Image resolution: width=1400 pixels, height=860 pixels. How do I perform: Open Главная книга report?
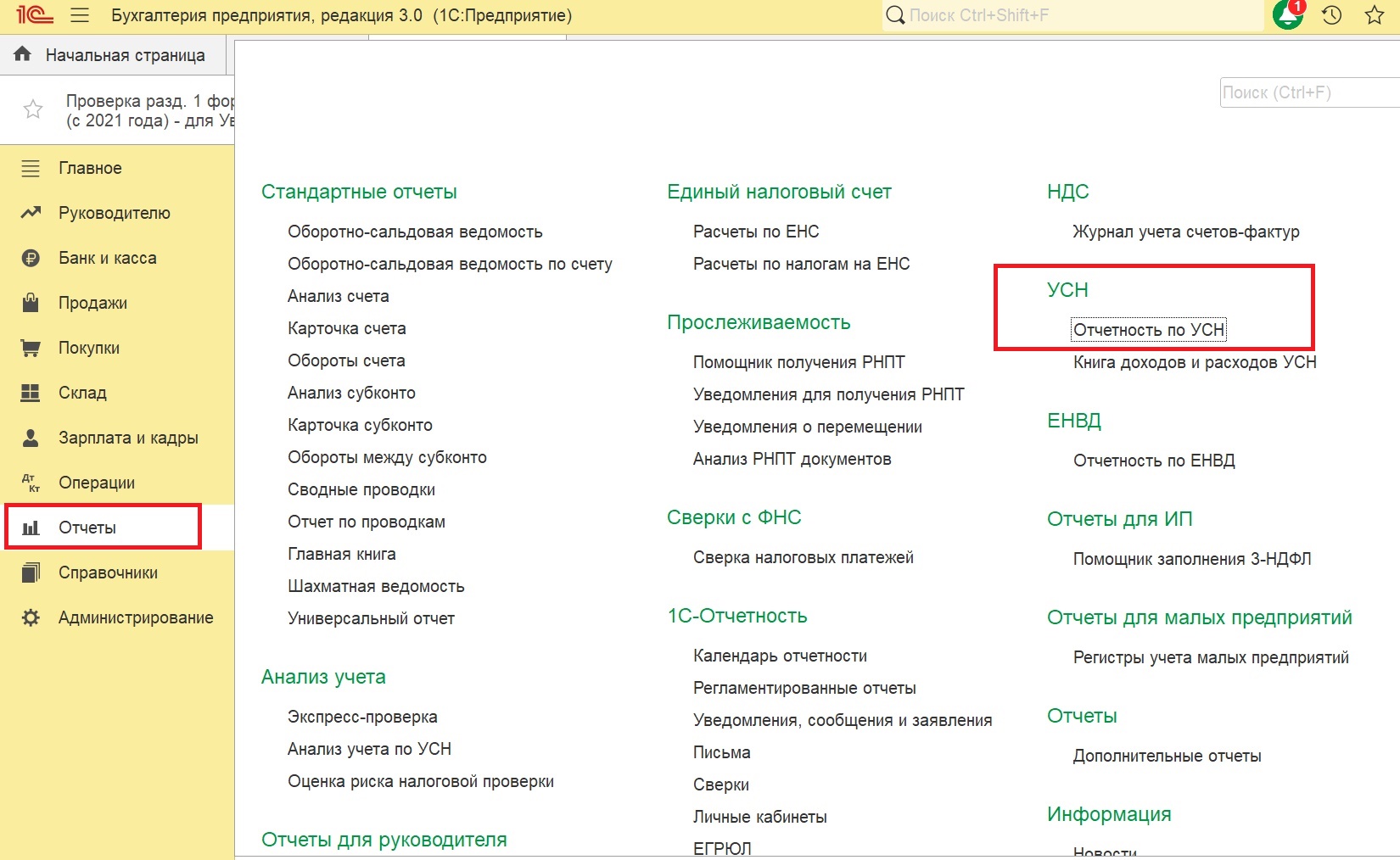click(342, 554)
